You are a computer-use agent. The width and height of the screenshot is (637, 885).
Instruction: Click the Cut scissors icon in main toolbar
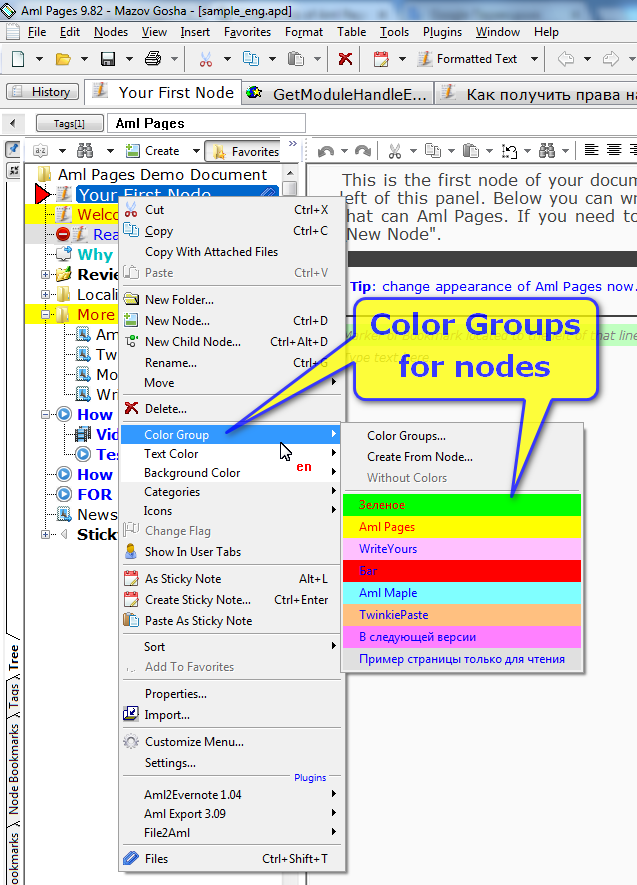[x=206, y=59]
